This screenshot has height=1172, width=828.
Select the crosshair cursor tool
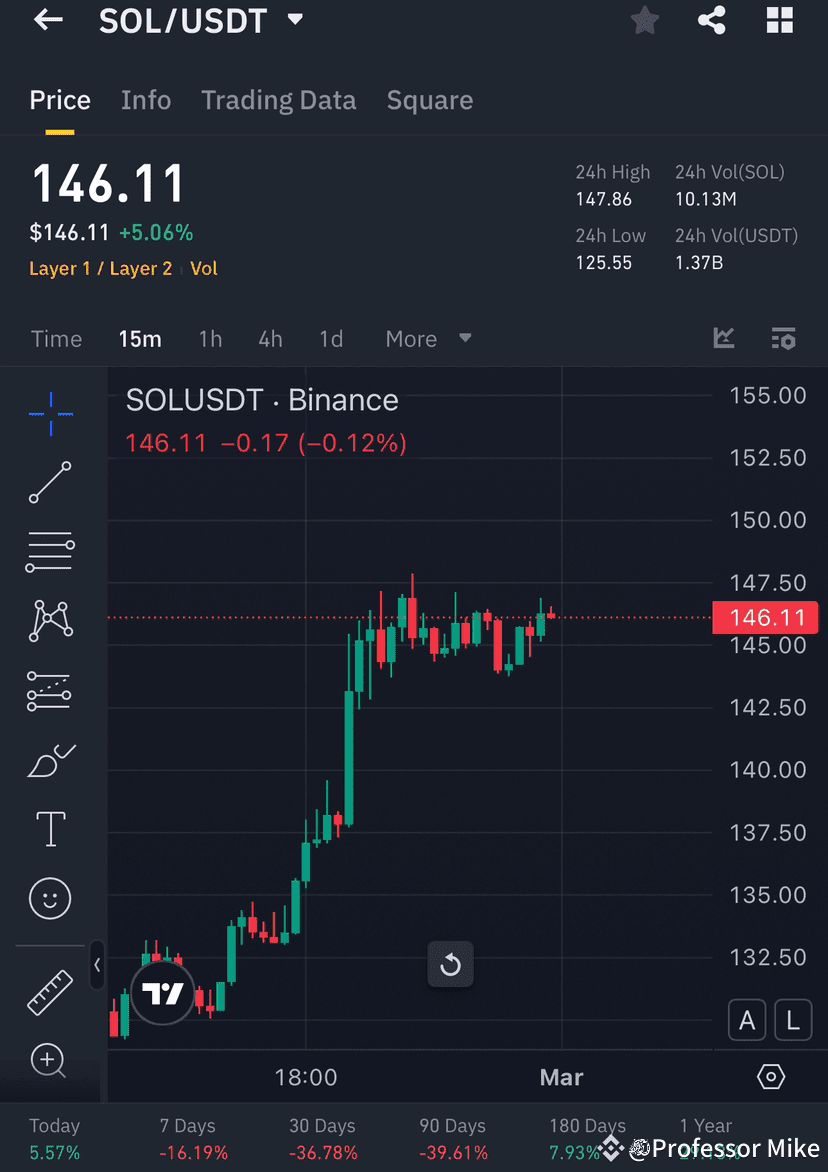click(50, 413)
